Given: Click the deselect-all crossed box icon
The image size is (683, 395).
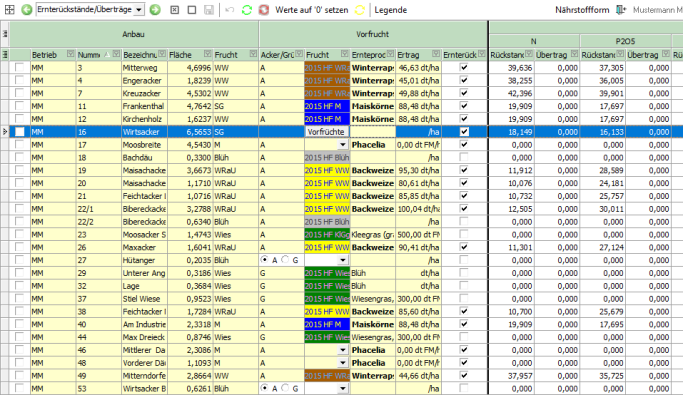Looking at the screenshot, I should (175, 10).
